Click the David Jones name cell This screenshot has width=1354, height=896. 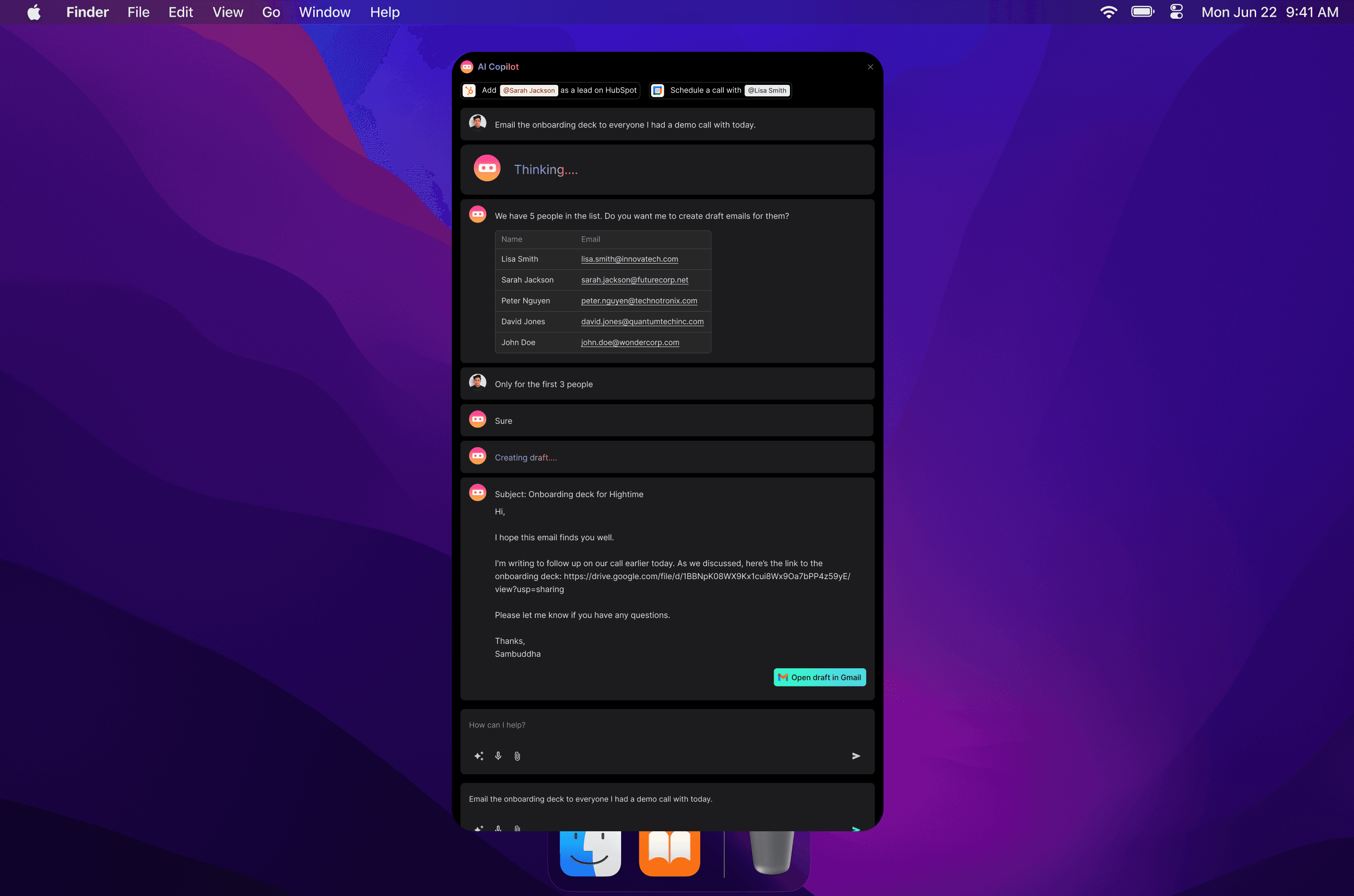tap(523, 322)
